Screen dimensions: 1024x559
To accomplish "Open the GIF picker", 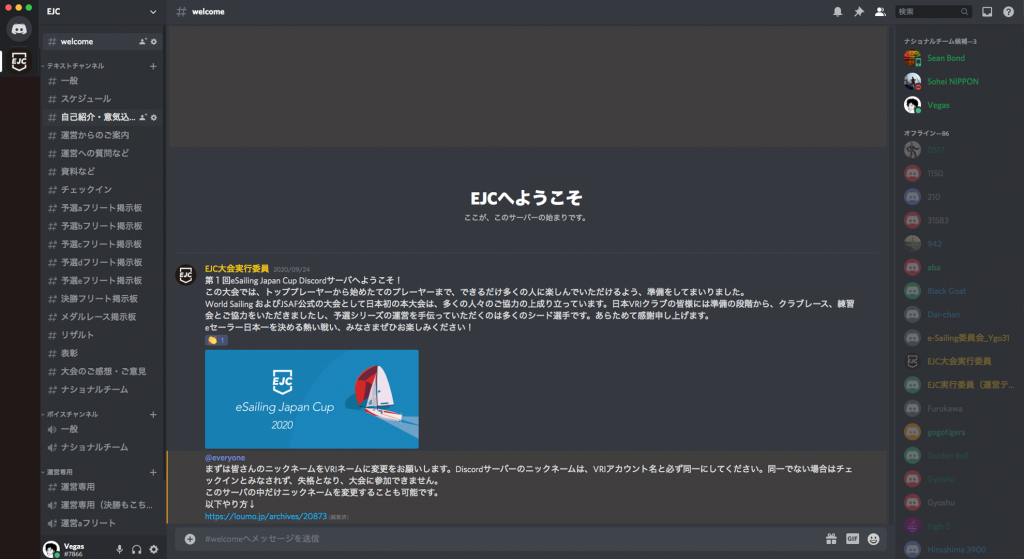I will [852, 538].
